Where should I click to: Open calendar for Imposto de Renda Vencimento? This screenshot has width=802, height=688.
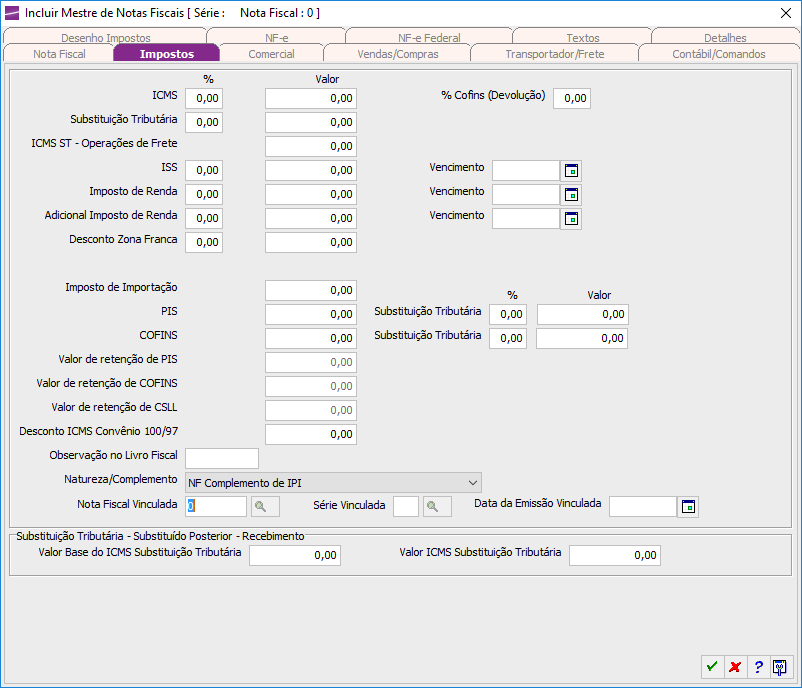571,195
